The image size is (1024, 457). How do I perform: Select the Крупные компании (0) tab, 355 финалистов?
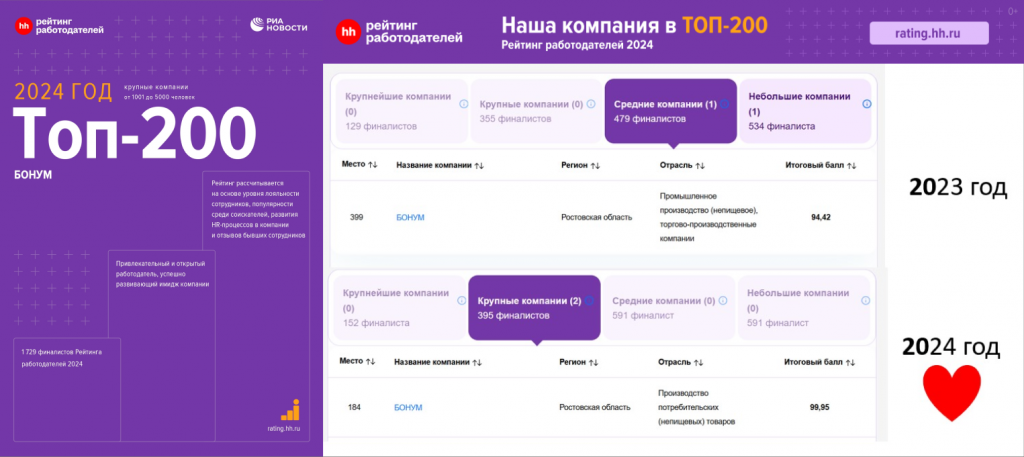[536, 111]
